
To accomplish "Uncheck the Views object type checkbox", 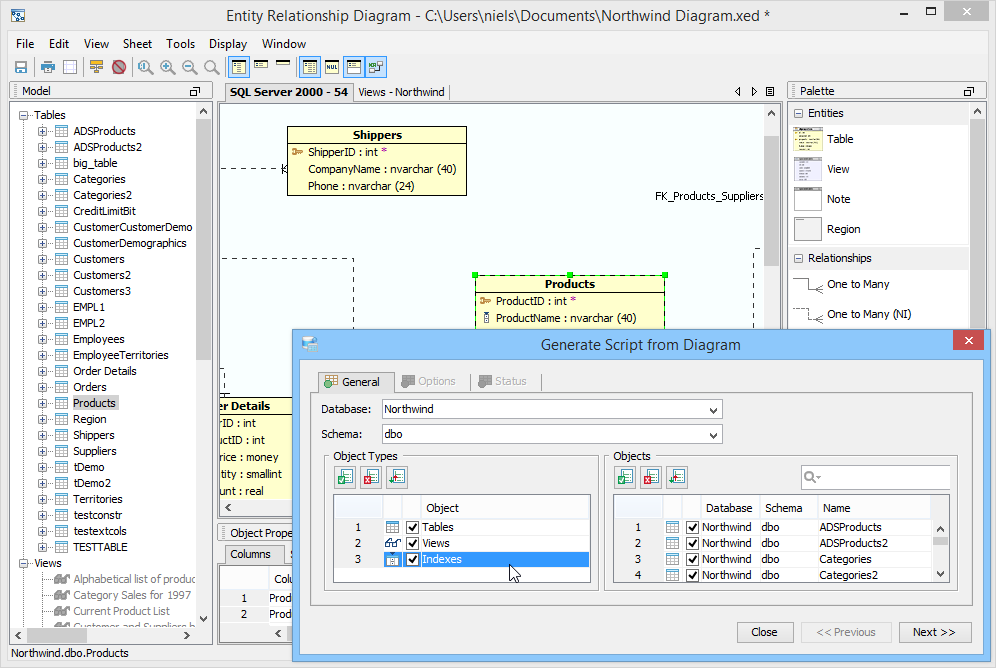I will tap(412, 543).
